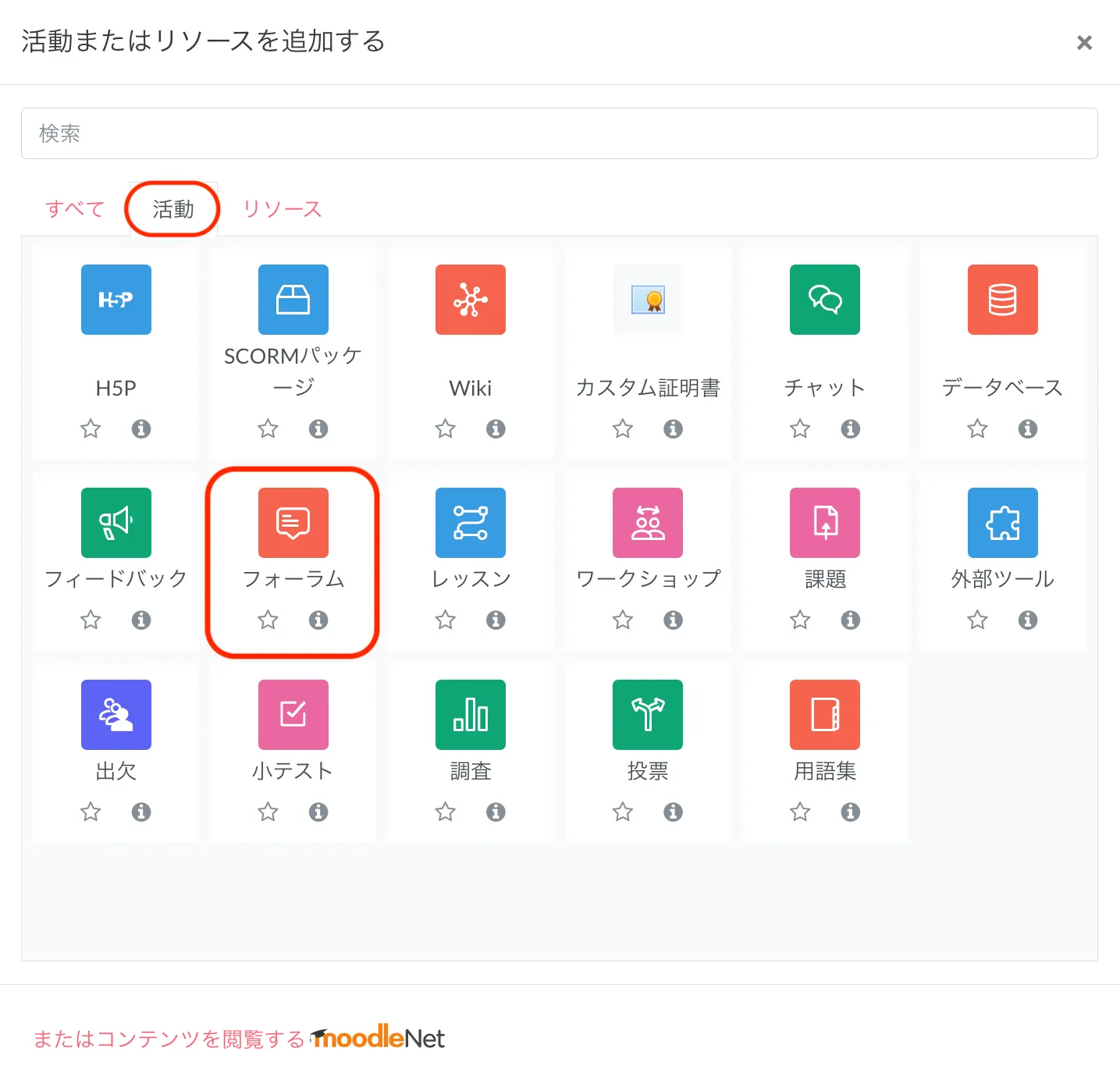The image size is (1120, 1080).
Task: Open the MoodleNet browse content link
Action: click(x=239, y=1039)
